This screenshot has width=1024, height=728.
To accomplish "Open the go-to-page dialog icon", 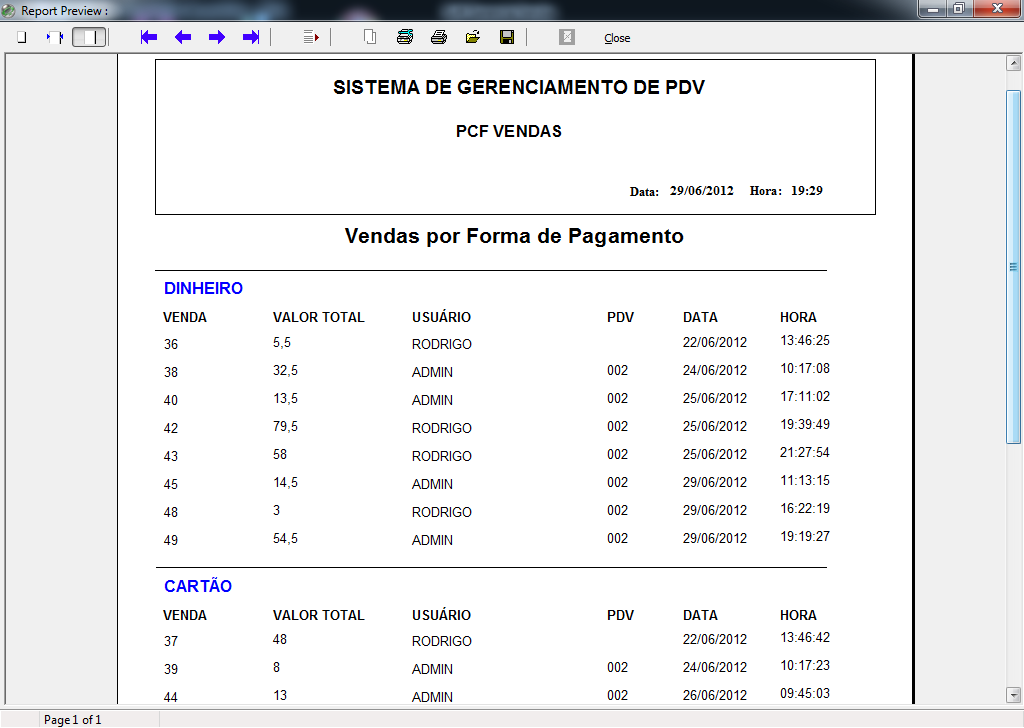I will 310,37.
